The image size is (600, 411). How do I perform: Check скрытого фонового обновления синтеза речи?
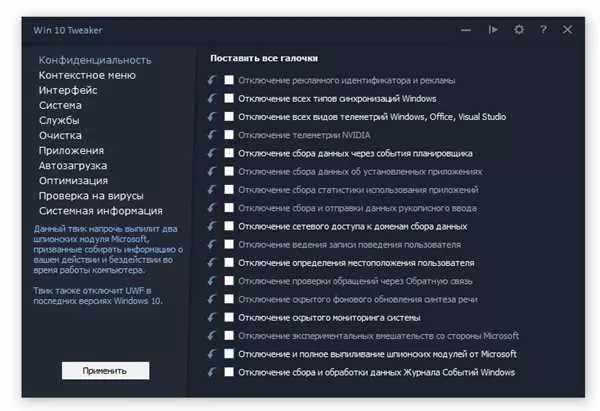[229, 299]
